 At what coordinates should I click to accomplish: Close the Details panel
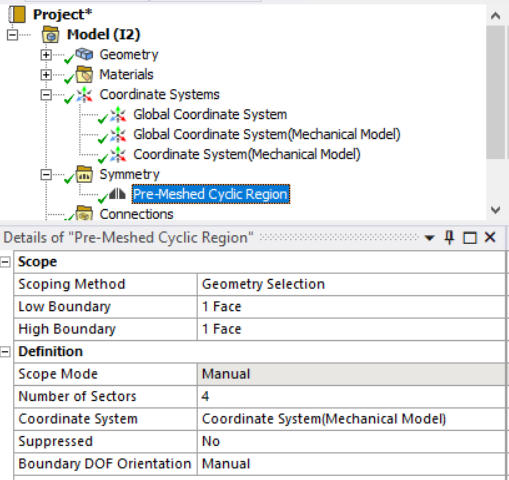(490, 237)
